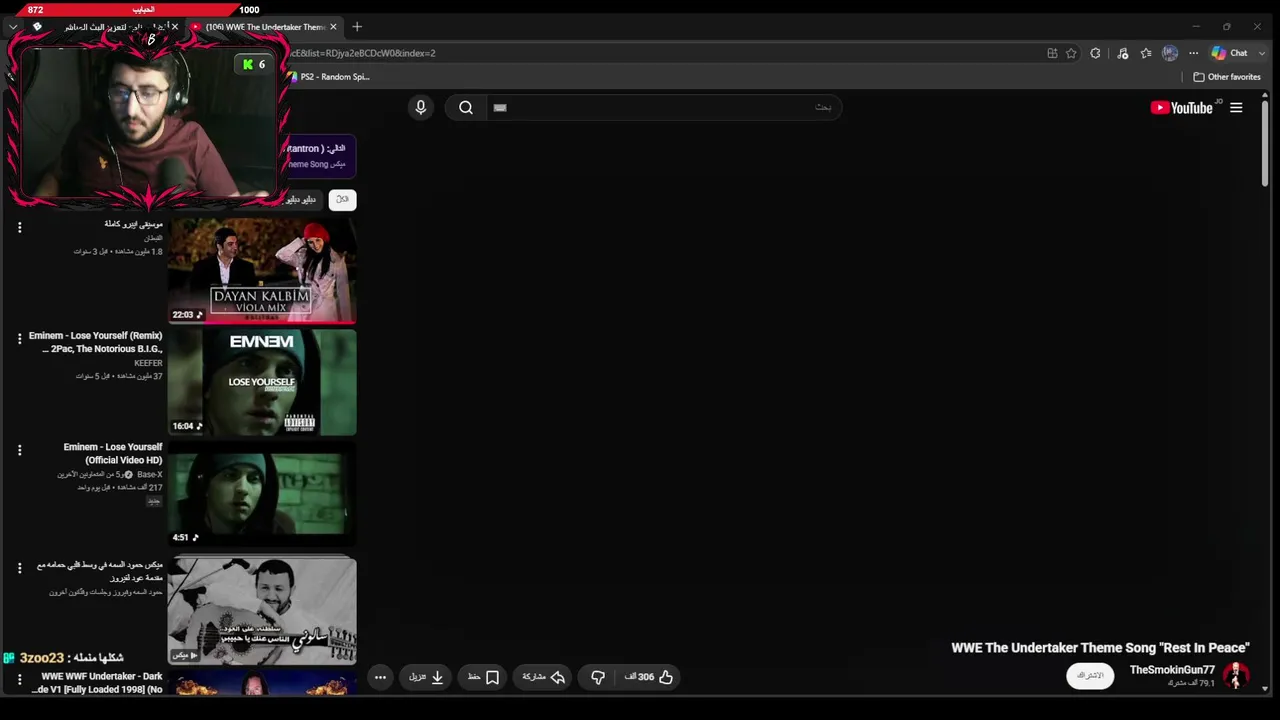Expand the tab search chevron in the tab strip
Image resolution: width=1280 pixels, height=720 pixels.
[x=13, y=27]
